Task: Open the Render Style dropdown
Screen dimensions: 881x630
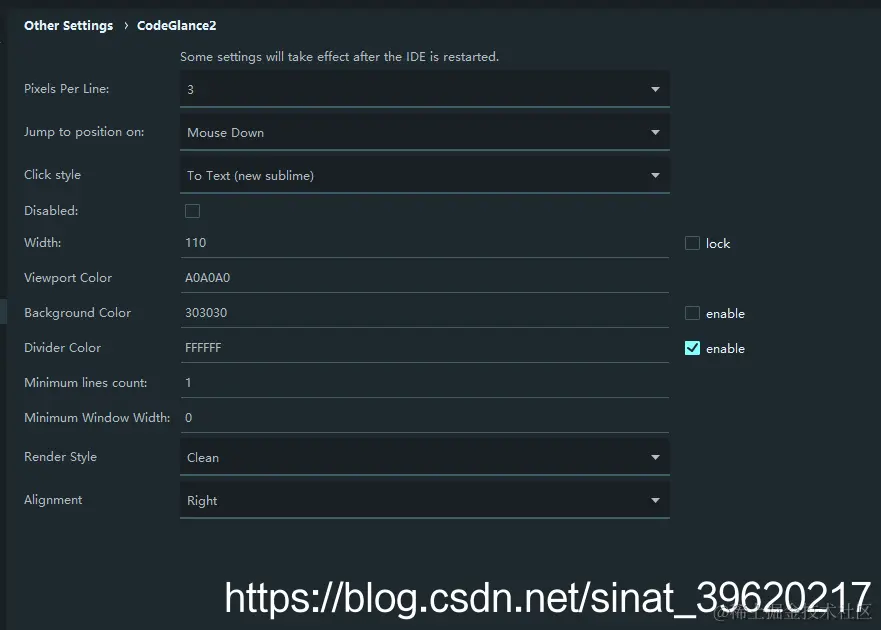Action: coord(425,457)
